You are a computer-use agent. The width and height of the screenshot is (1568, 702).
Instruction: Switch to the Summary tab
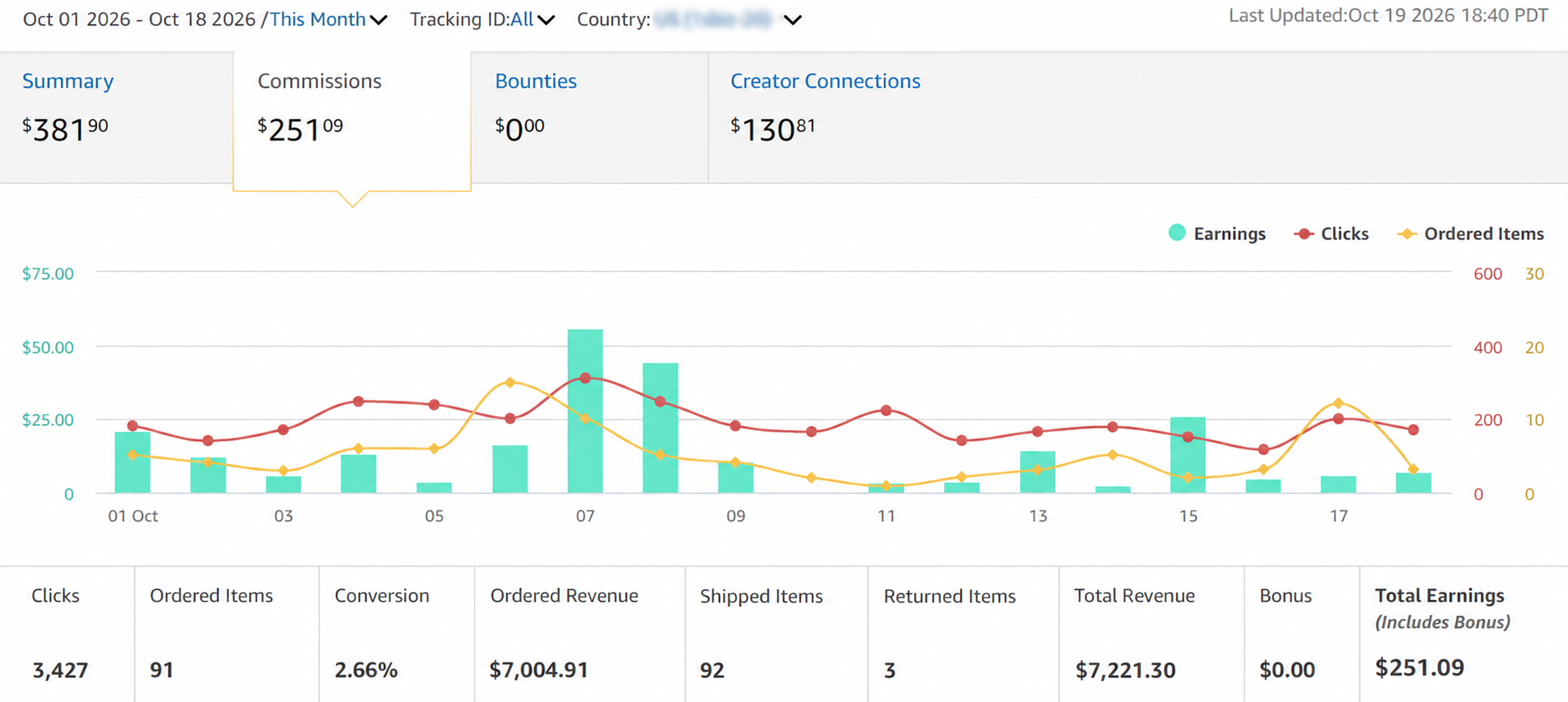tap(116, 117)
